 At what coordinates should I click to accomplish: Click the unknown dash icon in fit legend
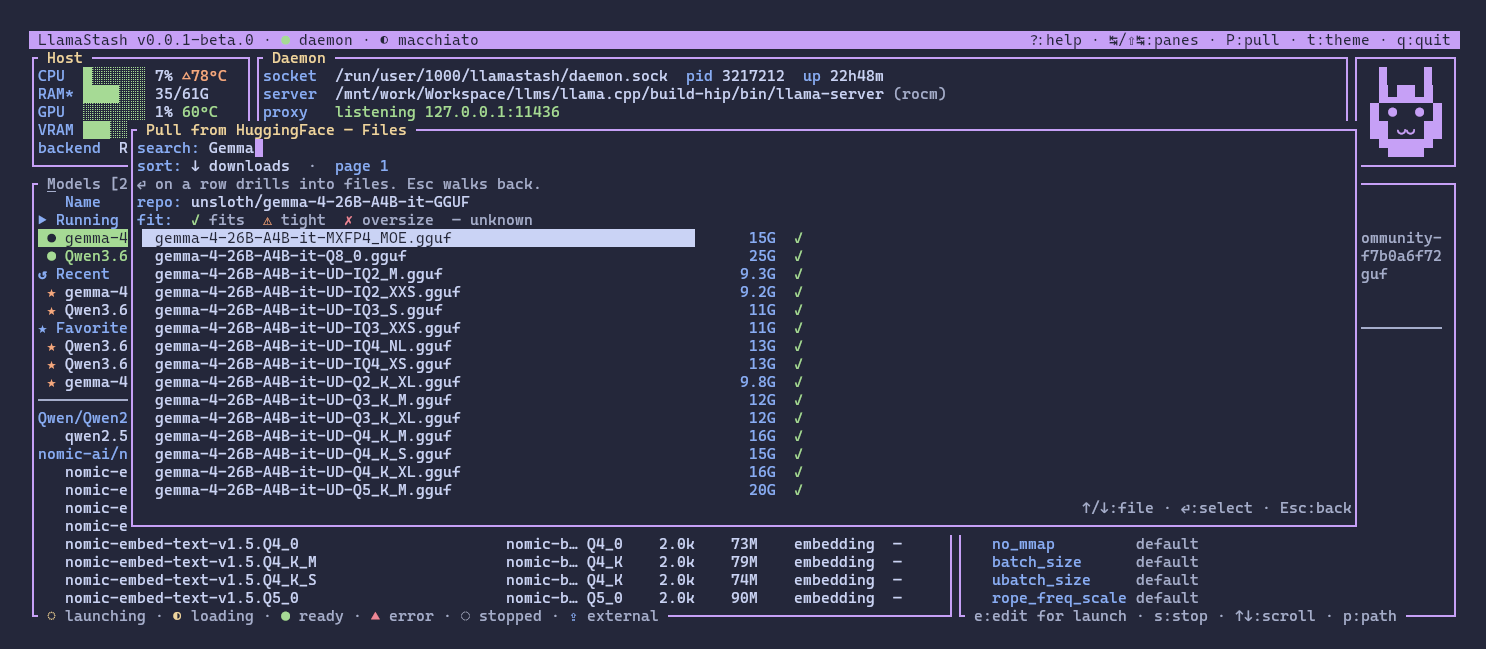click(x=456, y=220)
